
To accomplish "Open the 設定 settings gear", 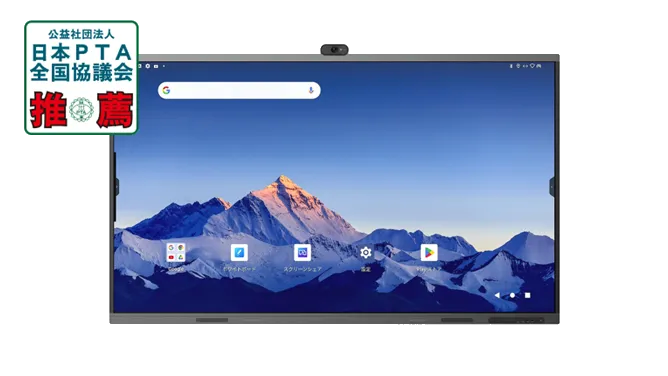I will tap(366, 253).
